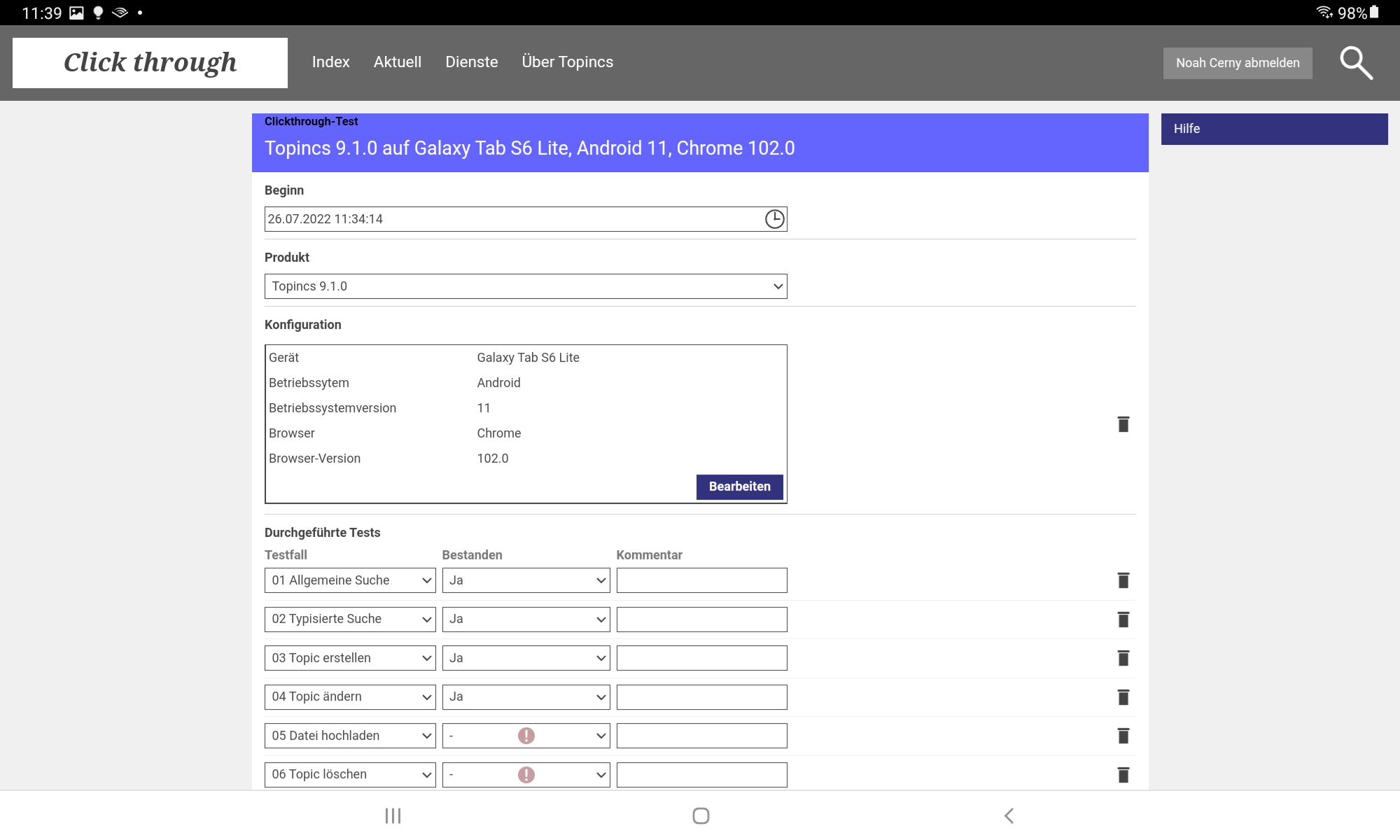This screenshot has height=840, width=1400.
Task: Open Bestanden dropdown for 01 Allgemeine Suche
Action: [x=526, y=580]
